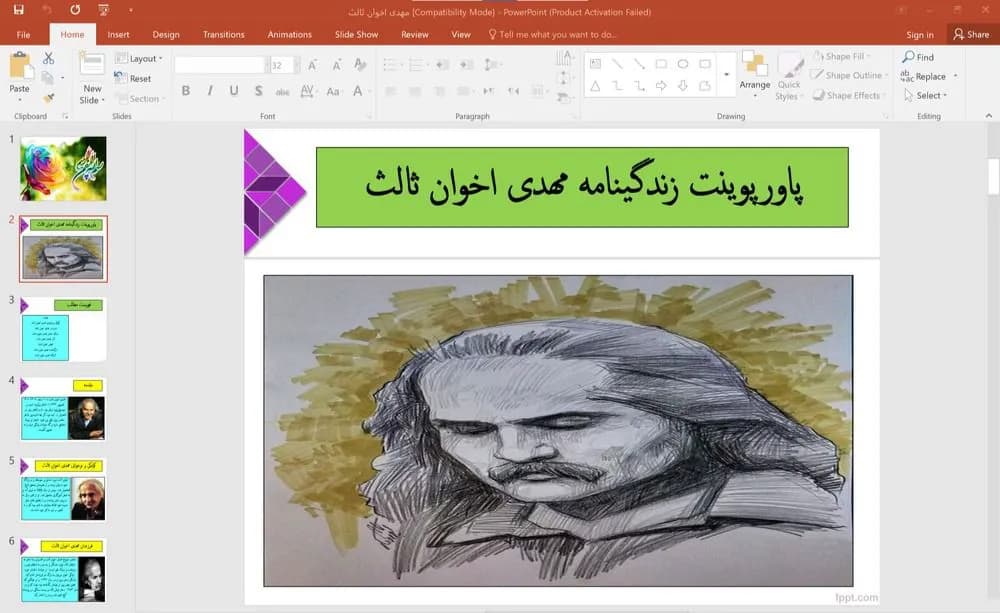Screen dimensions: 1000x613
Task: Click the pencil portrait image on slide
Action: [558, 431]
